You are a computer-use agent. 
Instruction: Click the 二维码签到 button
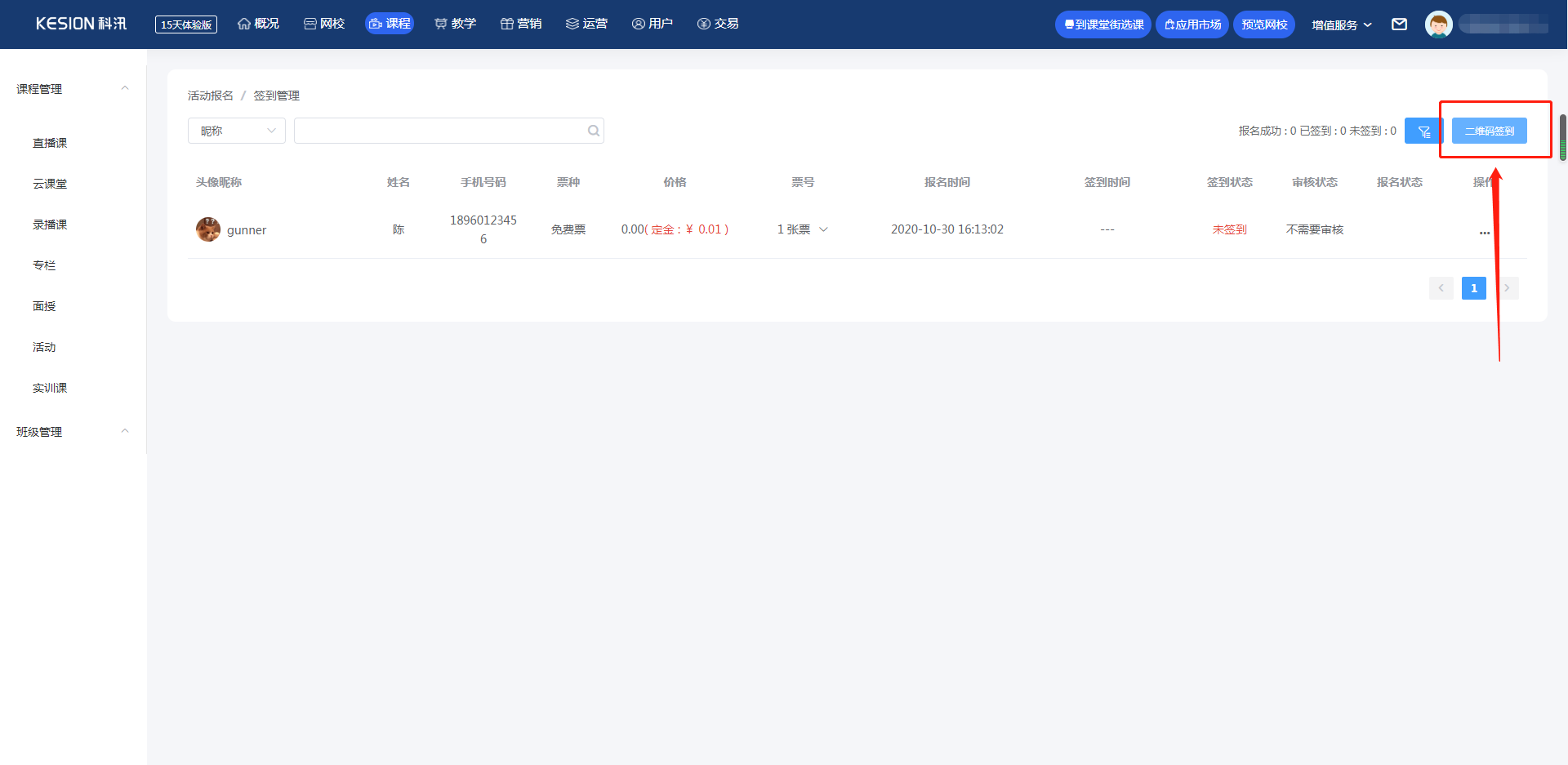coord(1489,131)
